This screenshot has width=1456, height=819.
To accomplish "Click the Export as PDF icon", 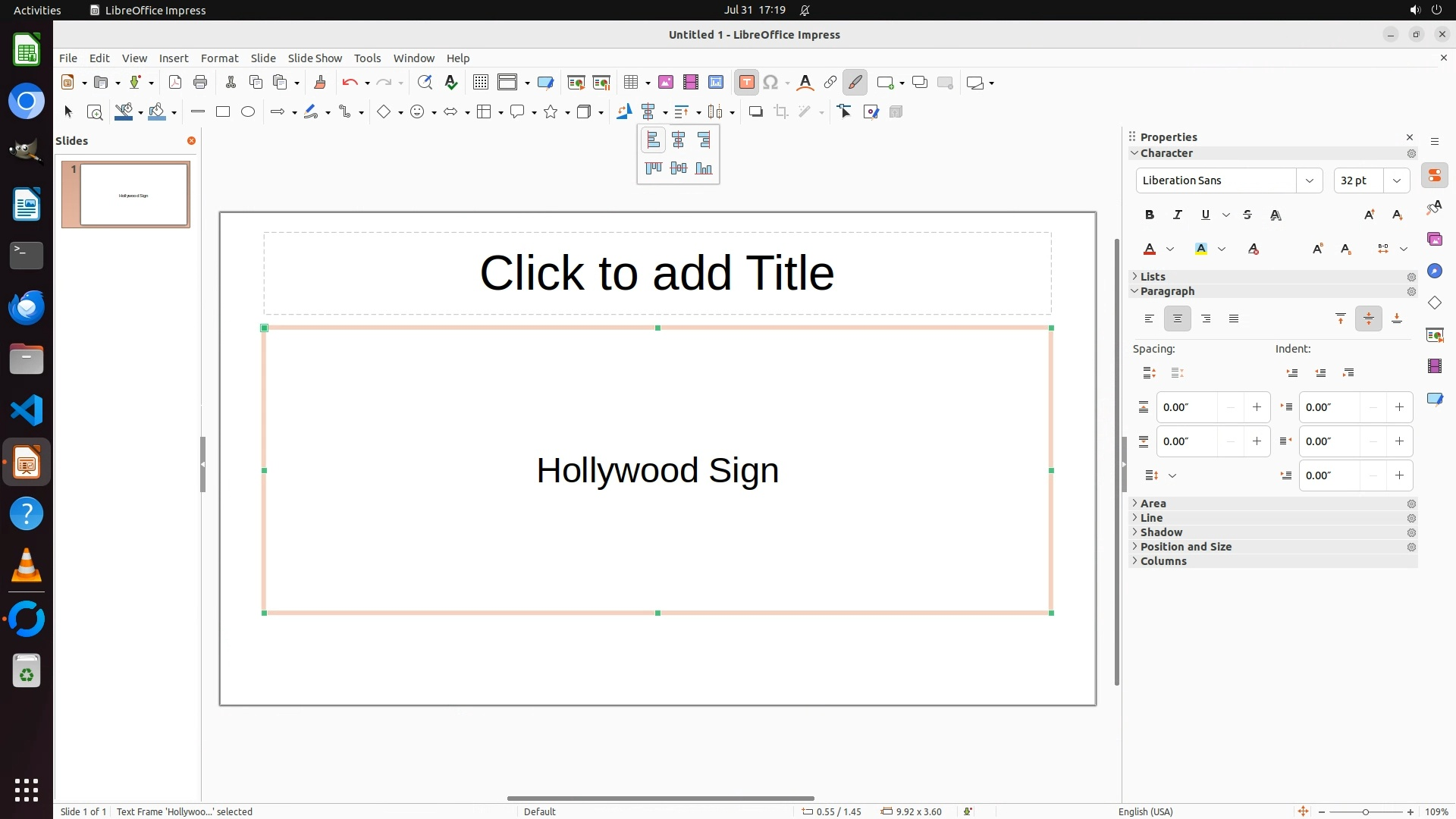I will tap(175, 83).
